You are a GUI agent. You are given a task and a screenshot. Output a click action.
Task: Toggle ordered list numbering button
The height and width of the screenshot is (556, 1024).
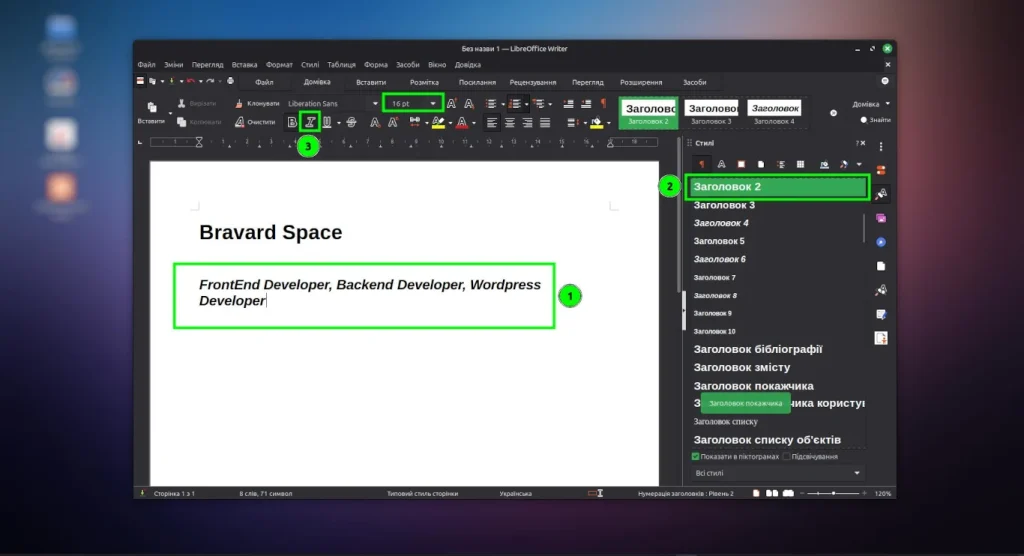[515, 103]
